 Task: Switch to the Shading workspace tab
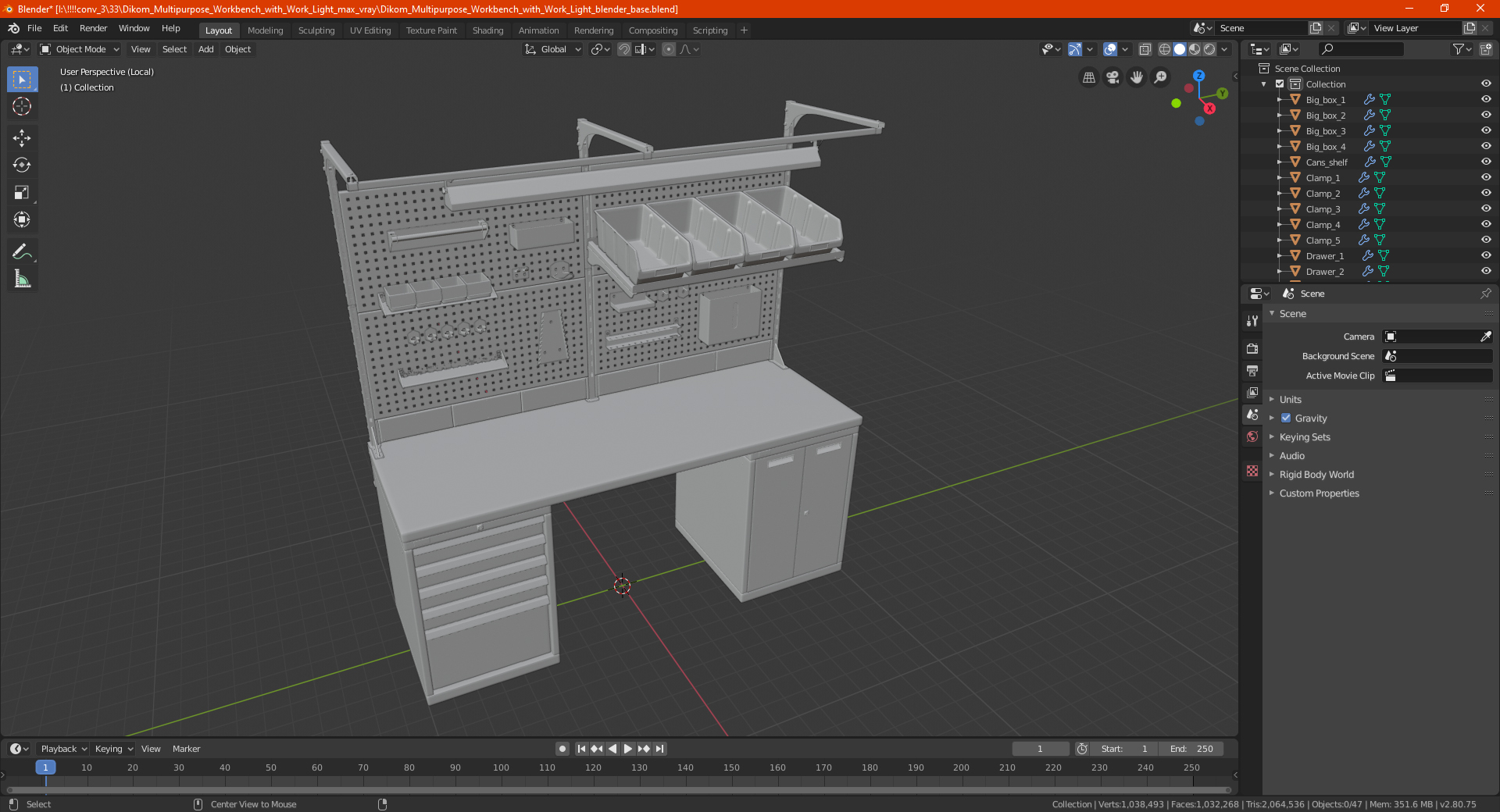(x=487, y=30)
